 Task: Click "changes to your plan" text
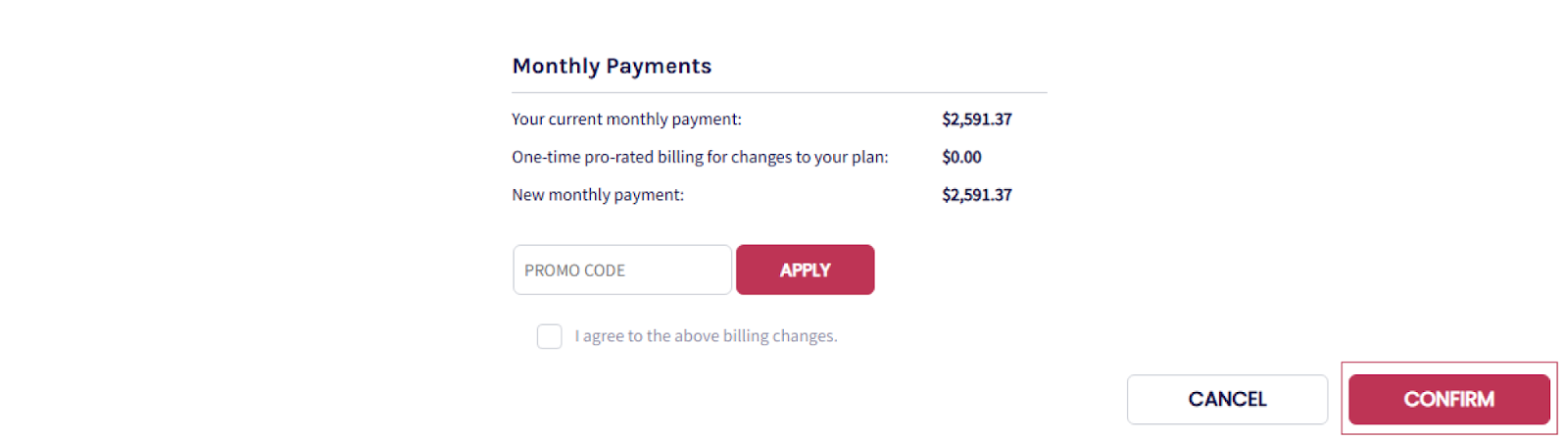809,157
